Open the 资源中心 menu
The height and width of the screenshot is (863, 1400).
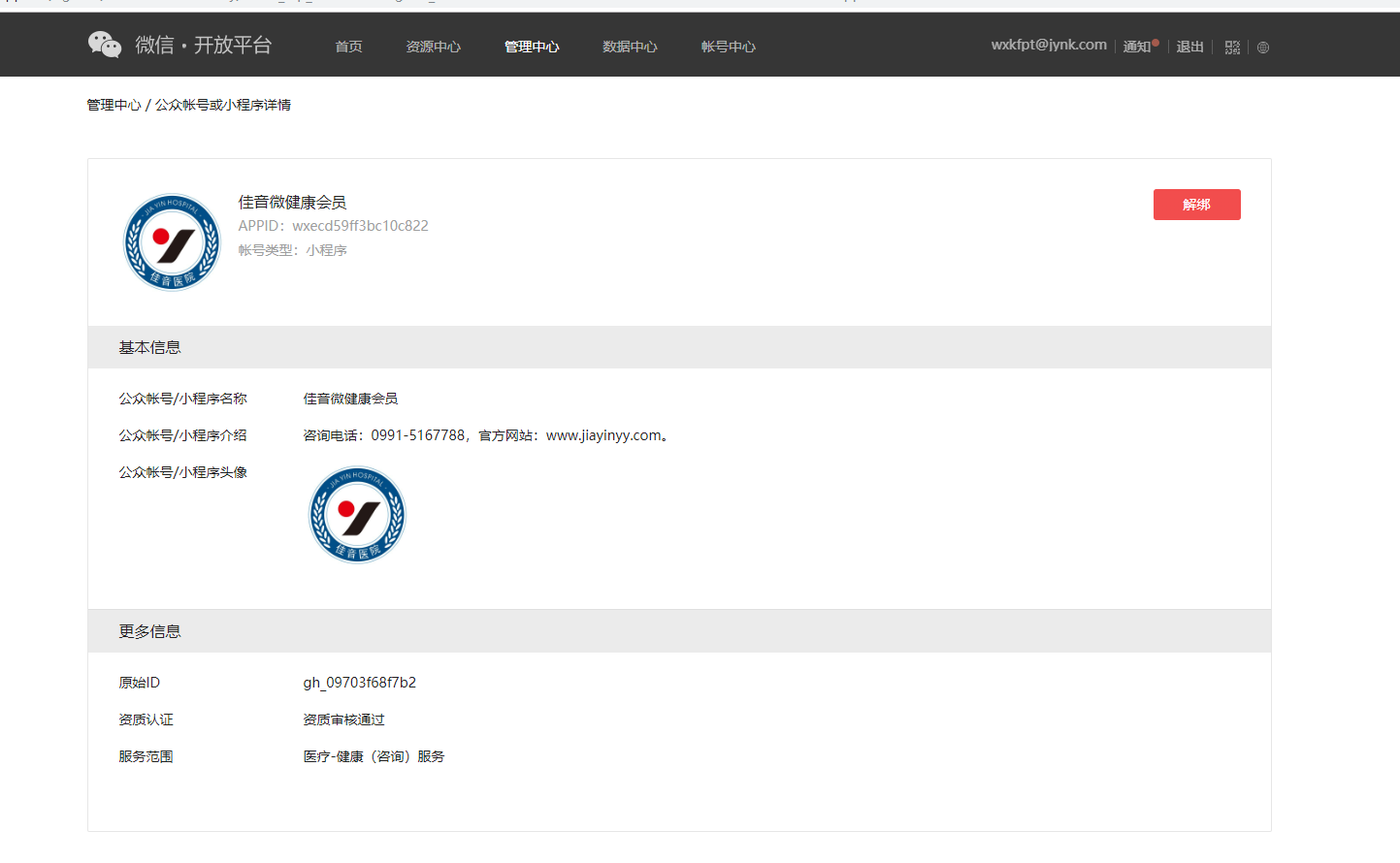(434, 47)
